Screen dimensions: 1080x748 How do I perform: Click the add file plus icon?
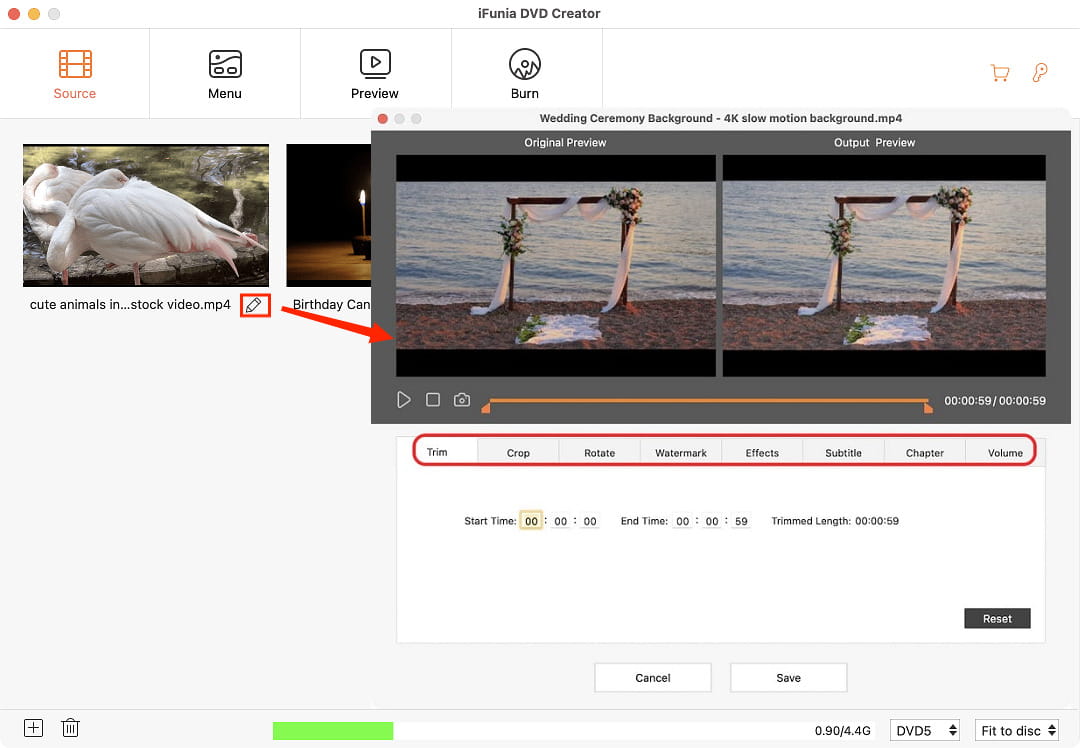[x=33, y=728]
